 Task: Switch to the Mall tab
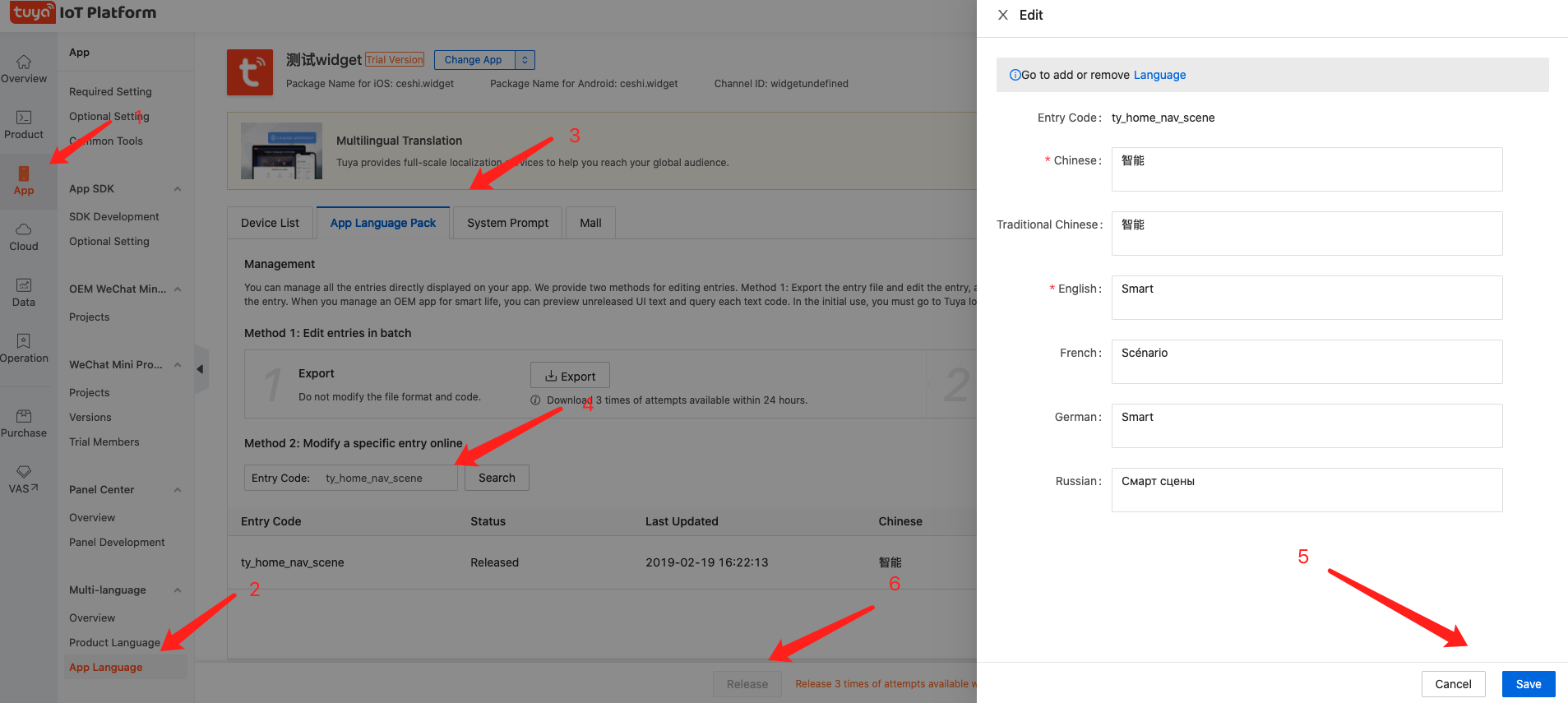click(x=590, y=223)
